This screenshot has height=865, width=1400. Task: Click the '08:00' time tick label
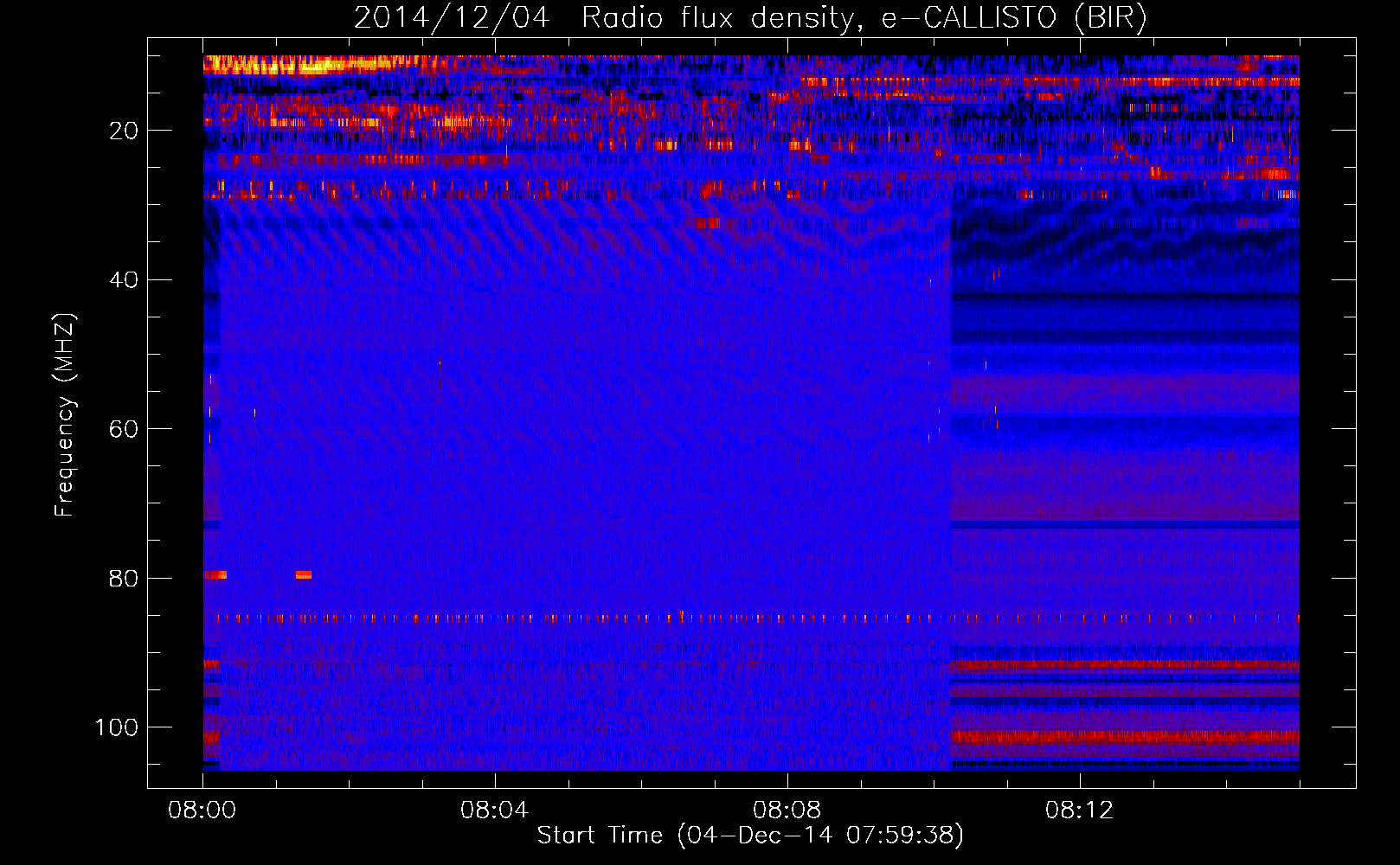click(x=202, y=811)
